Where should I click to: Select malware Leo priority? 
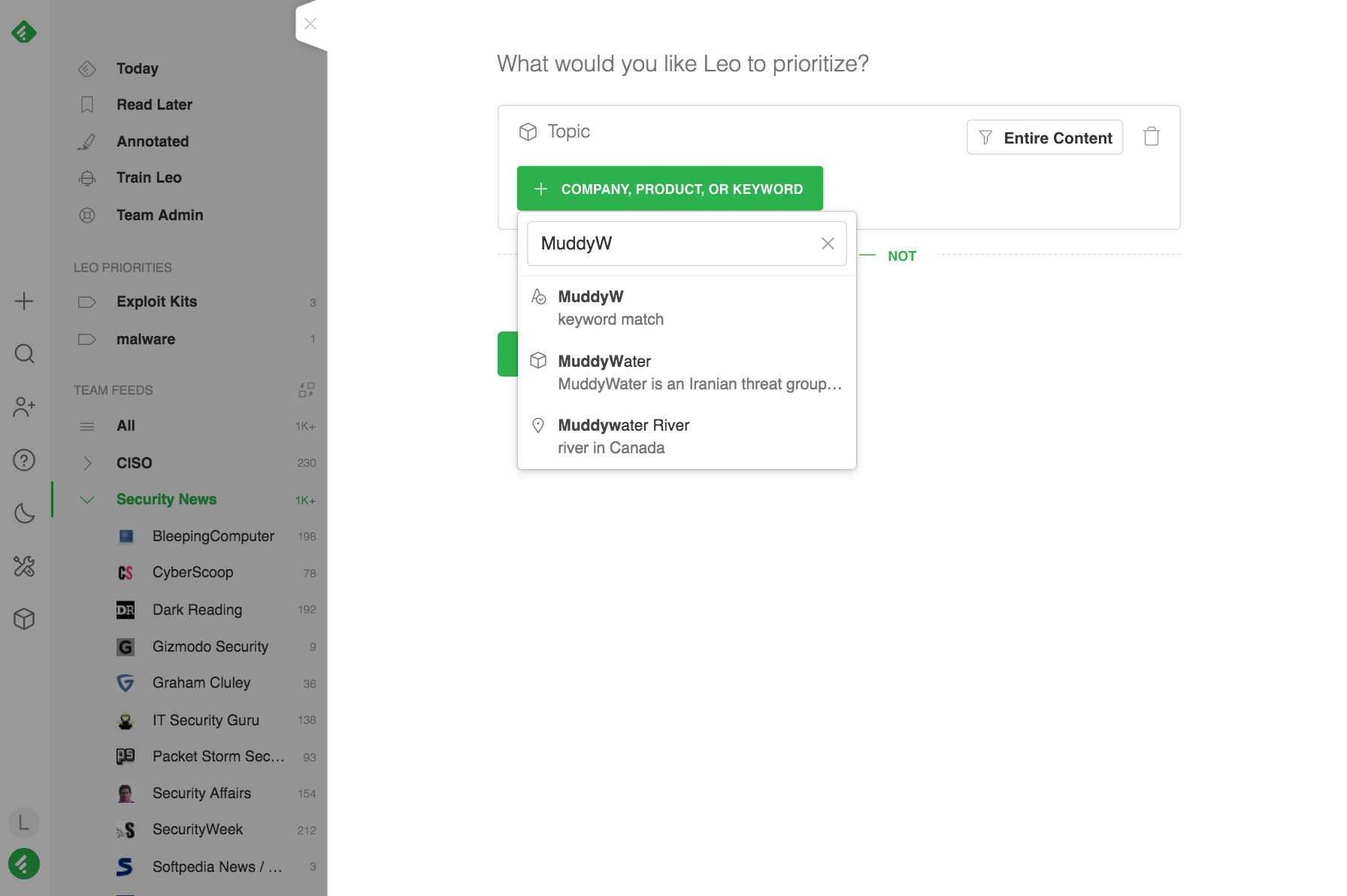pyautogui.click(x=146, y=339)
